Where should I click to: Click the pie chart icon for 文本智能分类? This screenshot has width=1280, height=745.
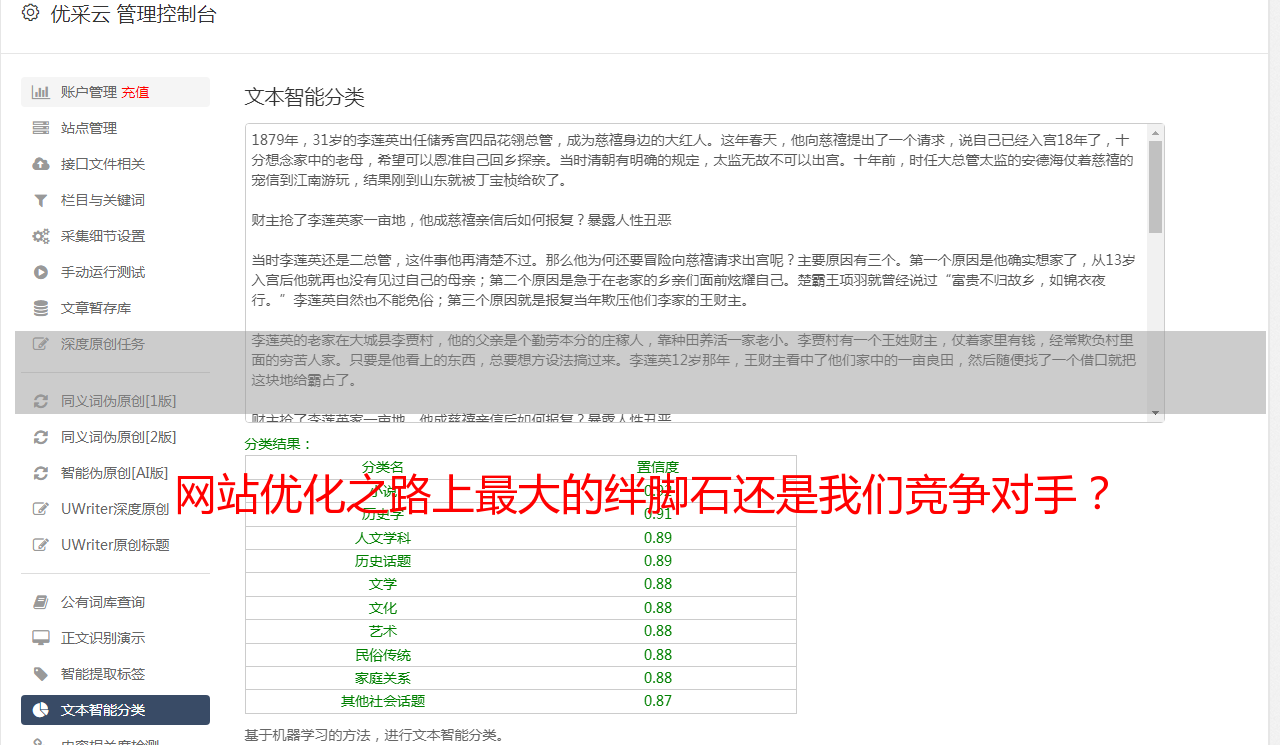pos(41,710)
